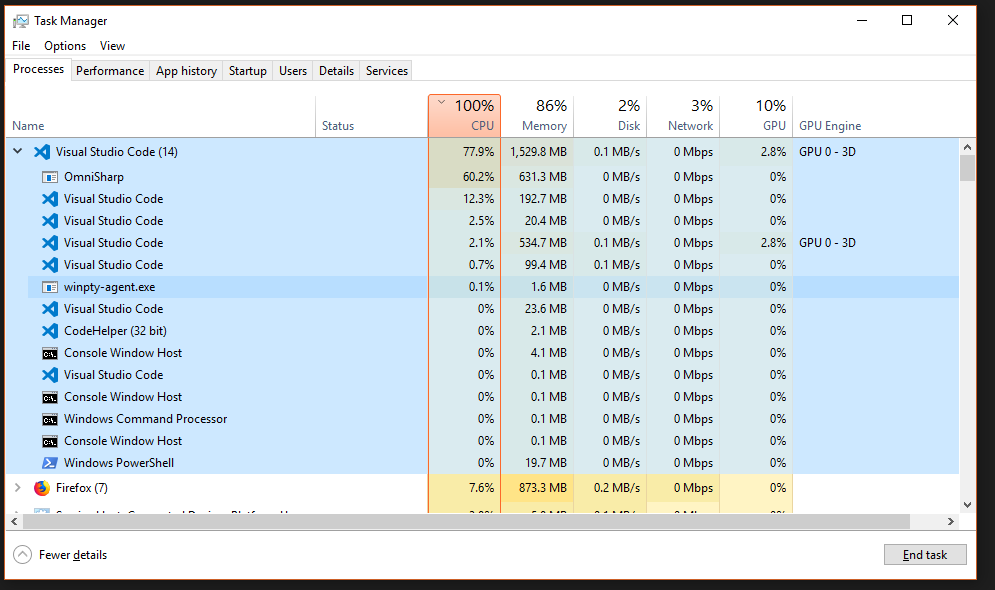Click the VS Code icon on the 12.3% CPU row
The height and width of the screenshot is (590, 995).
tap(49, 199)
